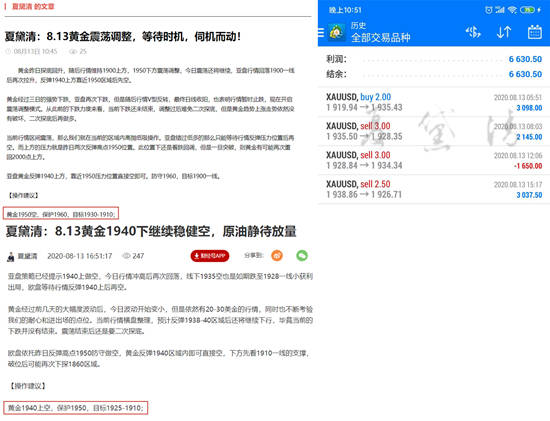Image resolution: width=550 pixels, height=421 pixels.
Task: Tap the trade timestamp 2020.08.13 15:17
Action: [x=518, y=184]
